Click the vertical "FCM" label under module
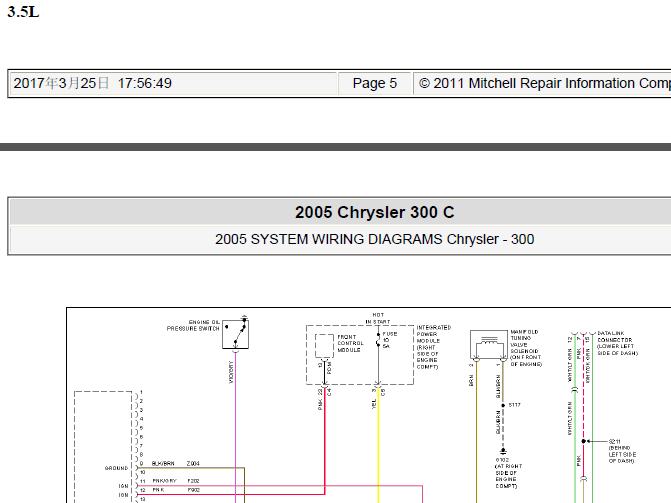This screenshot has height=503, width=671. pyautogui.click(x=329, y=368)
